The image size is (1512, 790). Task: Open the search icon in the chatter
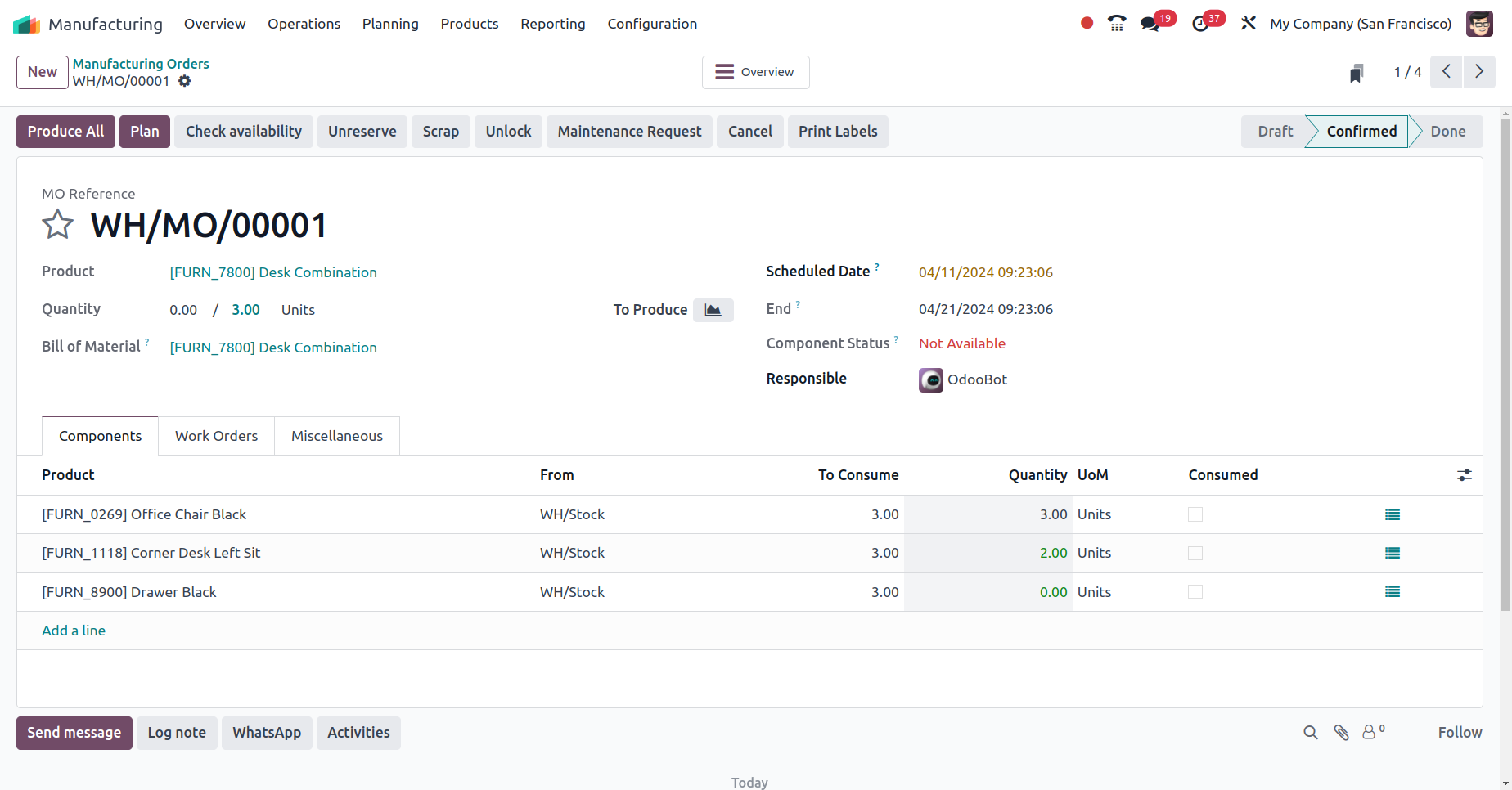click(1310, 733)
